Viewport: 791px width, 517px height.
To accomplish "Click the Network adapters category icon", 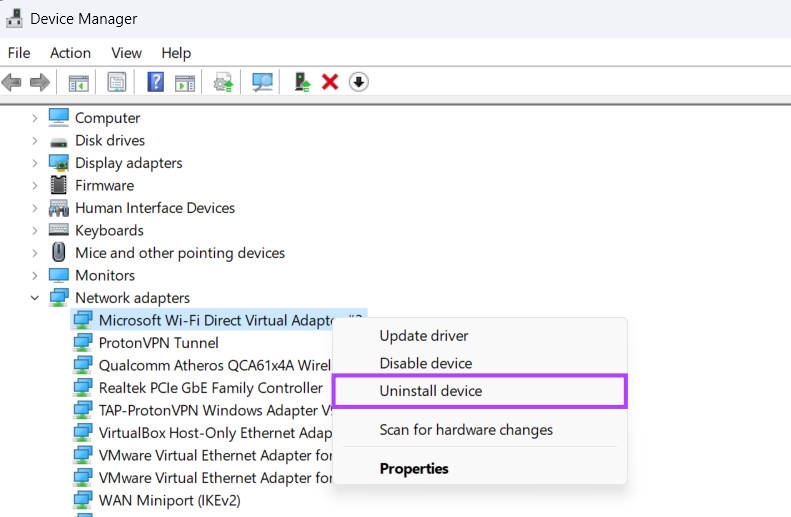I will pyautogui.click(x=59, y=297).
